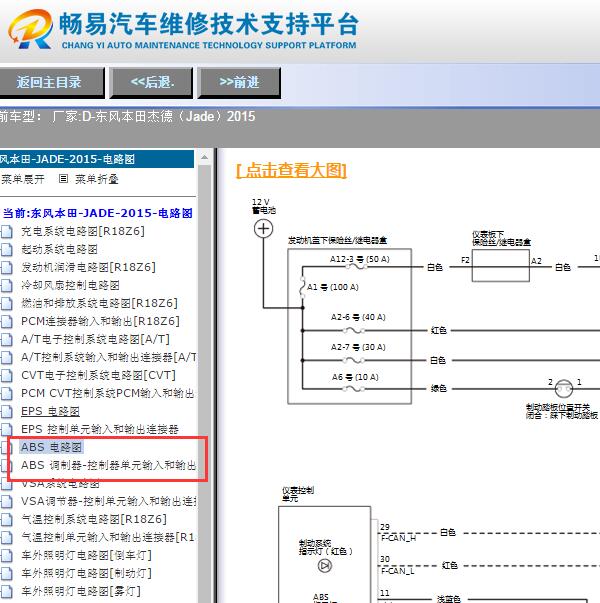Click document icon beside 车外照明灯电路图[雾灯]

coord(7,592)
